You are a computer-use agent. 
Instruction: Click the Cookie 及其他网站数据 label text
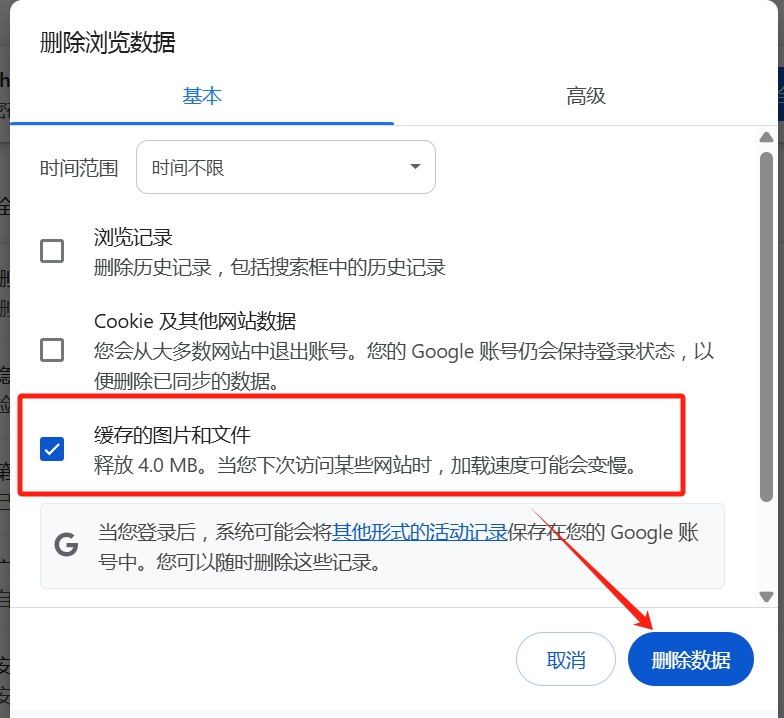tap(195, 321)
